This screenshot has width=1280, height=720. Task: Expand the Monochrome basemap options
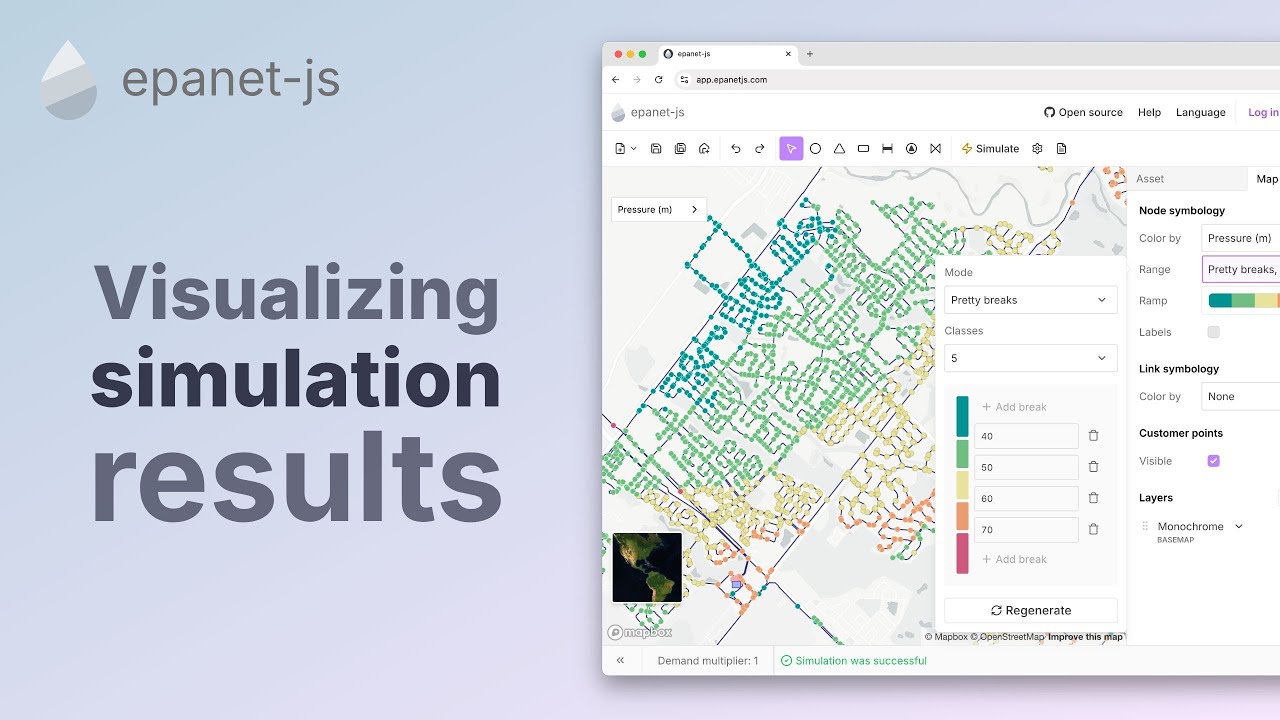(x=1238, y=526)
